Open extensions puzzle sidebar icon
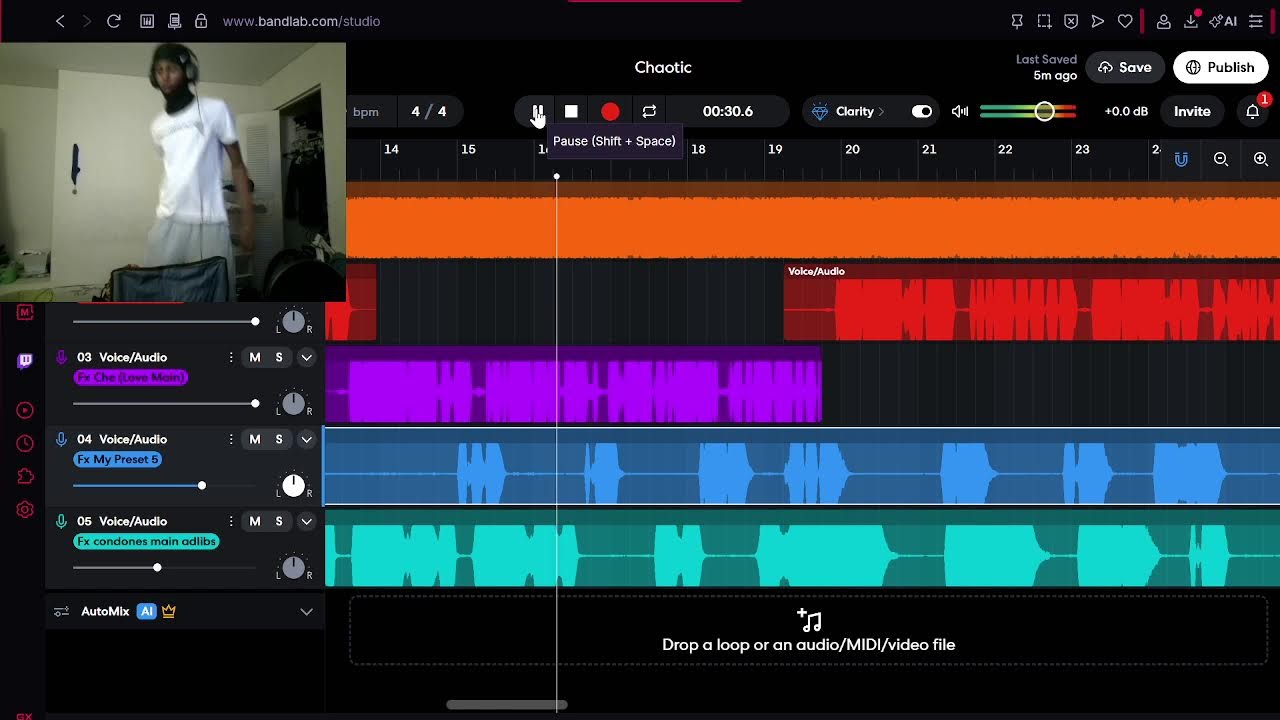1280x720 pixels. (x=25, y=476)
